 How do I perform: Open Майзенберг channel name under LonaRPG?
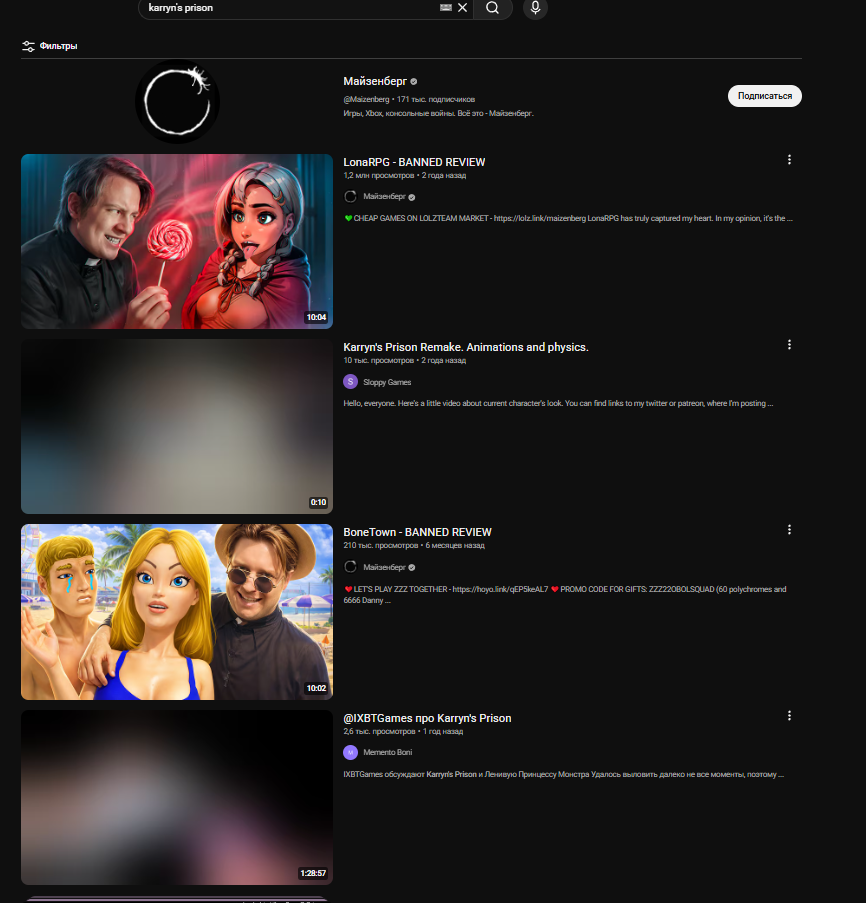click(385, 197)
